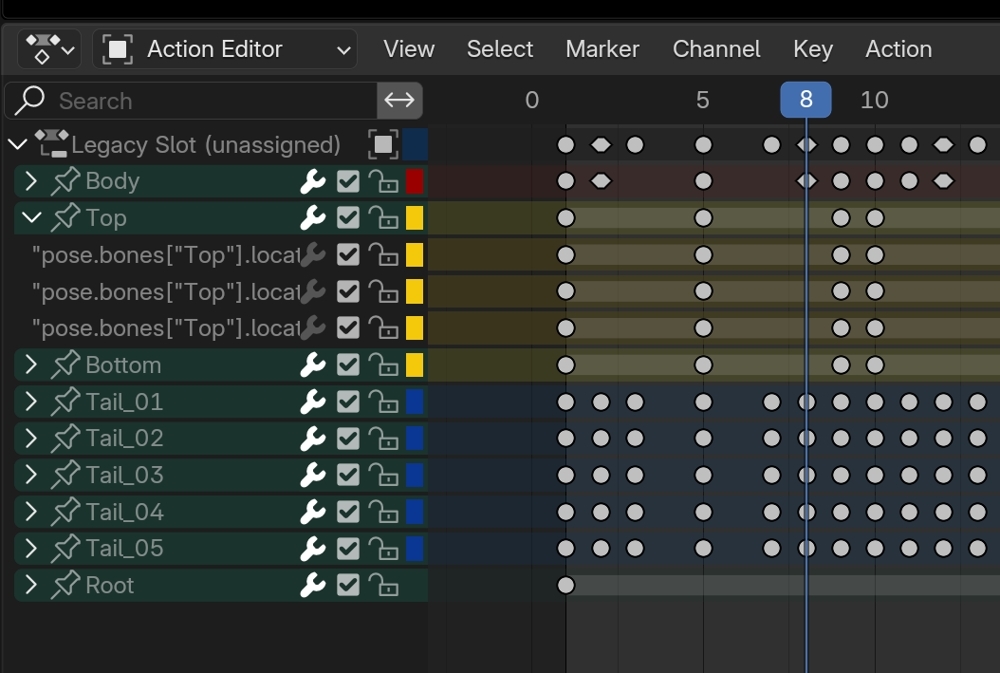Mute the Body channel checkbox
The height and width of the screenshot is (673, 1000).
(x=348, y=182)
